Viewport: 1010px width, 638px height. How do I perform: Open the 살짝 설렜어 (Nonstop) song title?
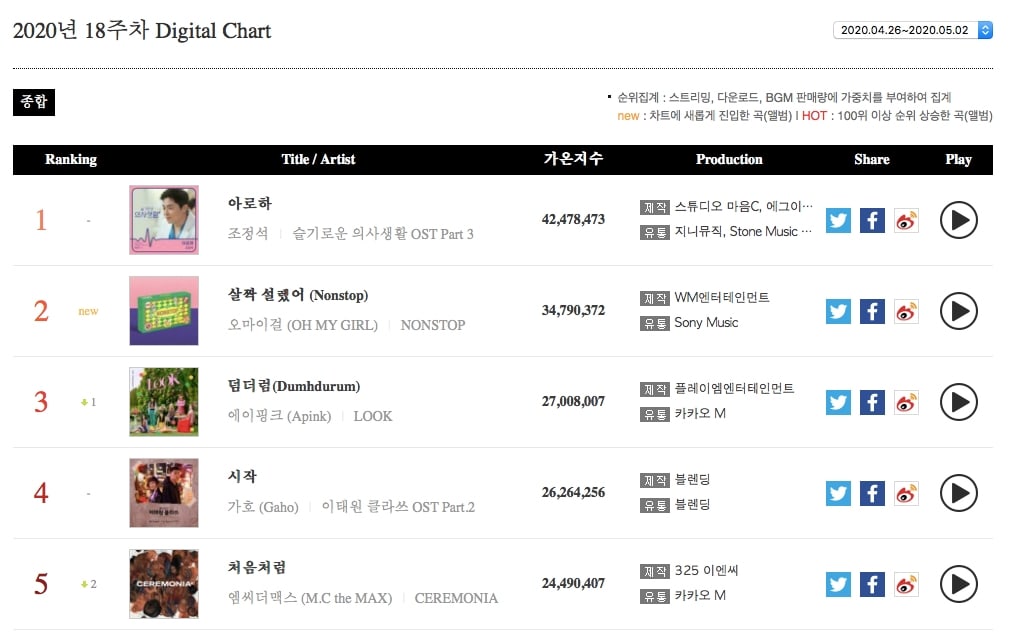(x=298, y=295)
